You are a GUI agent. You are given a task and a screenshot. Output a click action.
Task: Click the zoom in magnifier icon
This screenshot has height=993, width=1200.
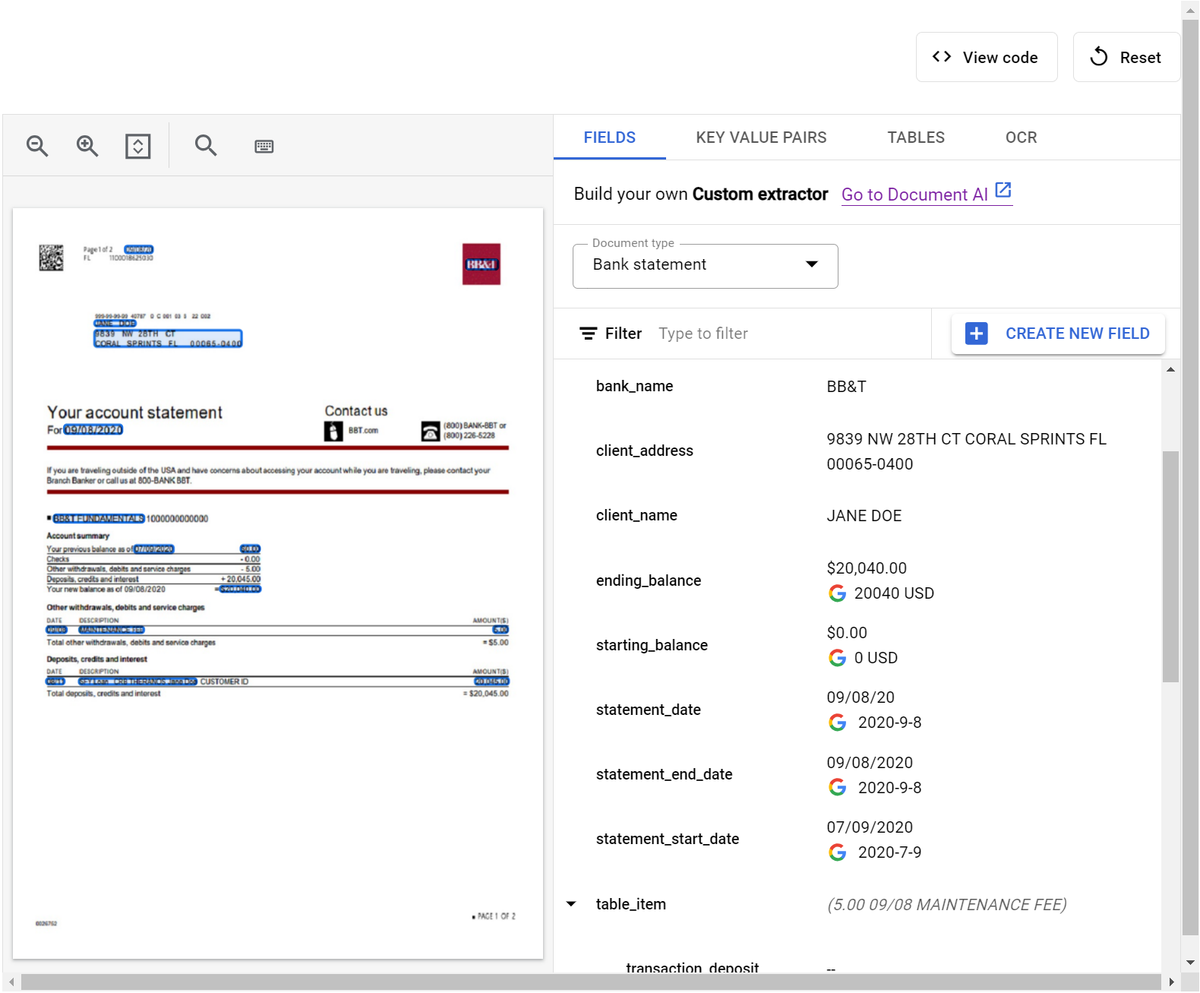[x=88, y=146]
